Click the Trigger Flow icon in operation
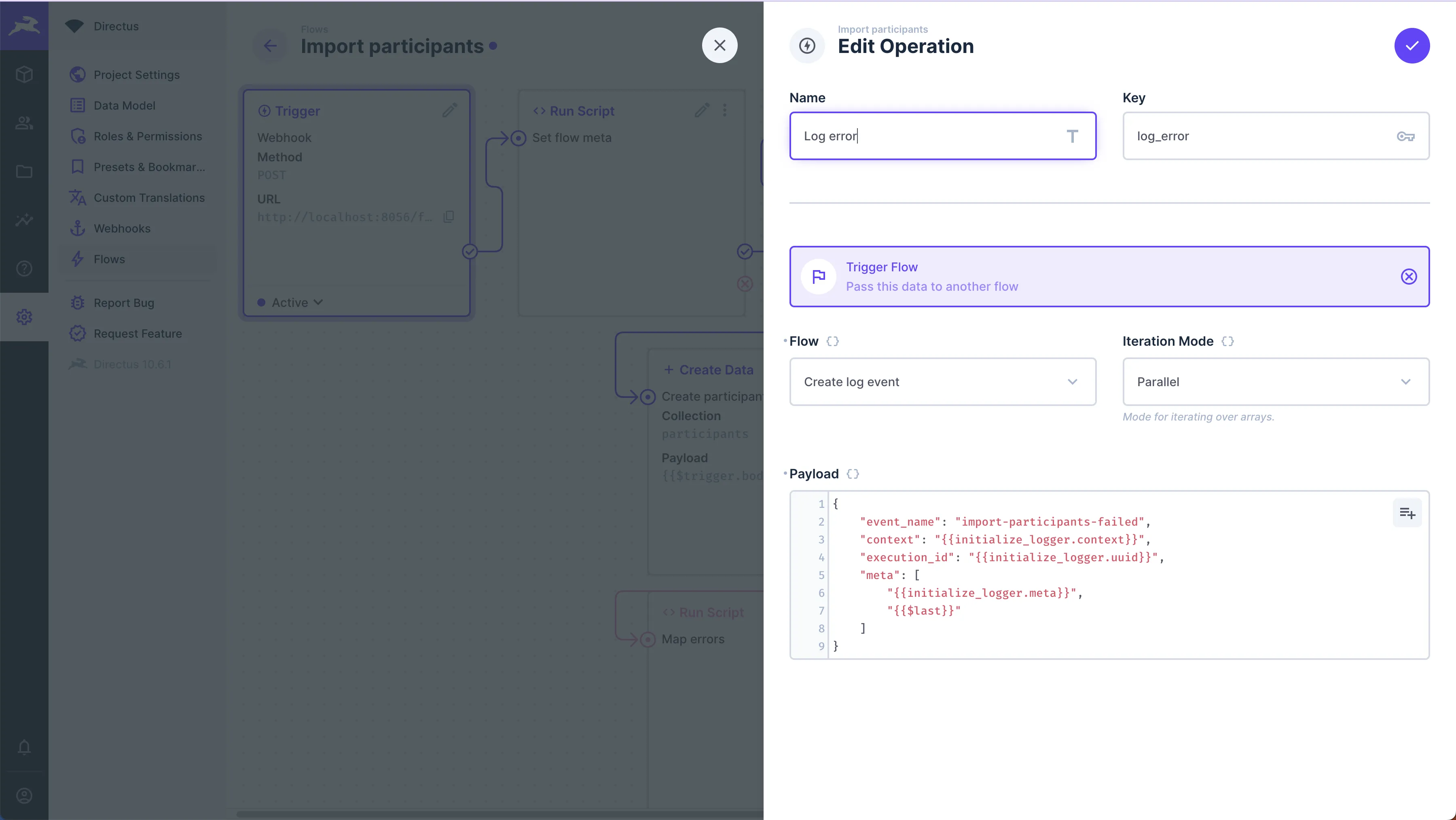 tap(818, 276)
